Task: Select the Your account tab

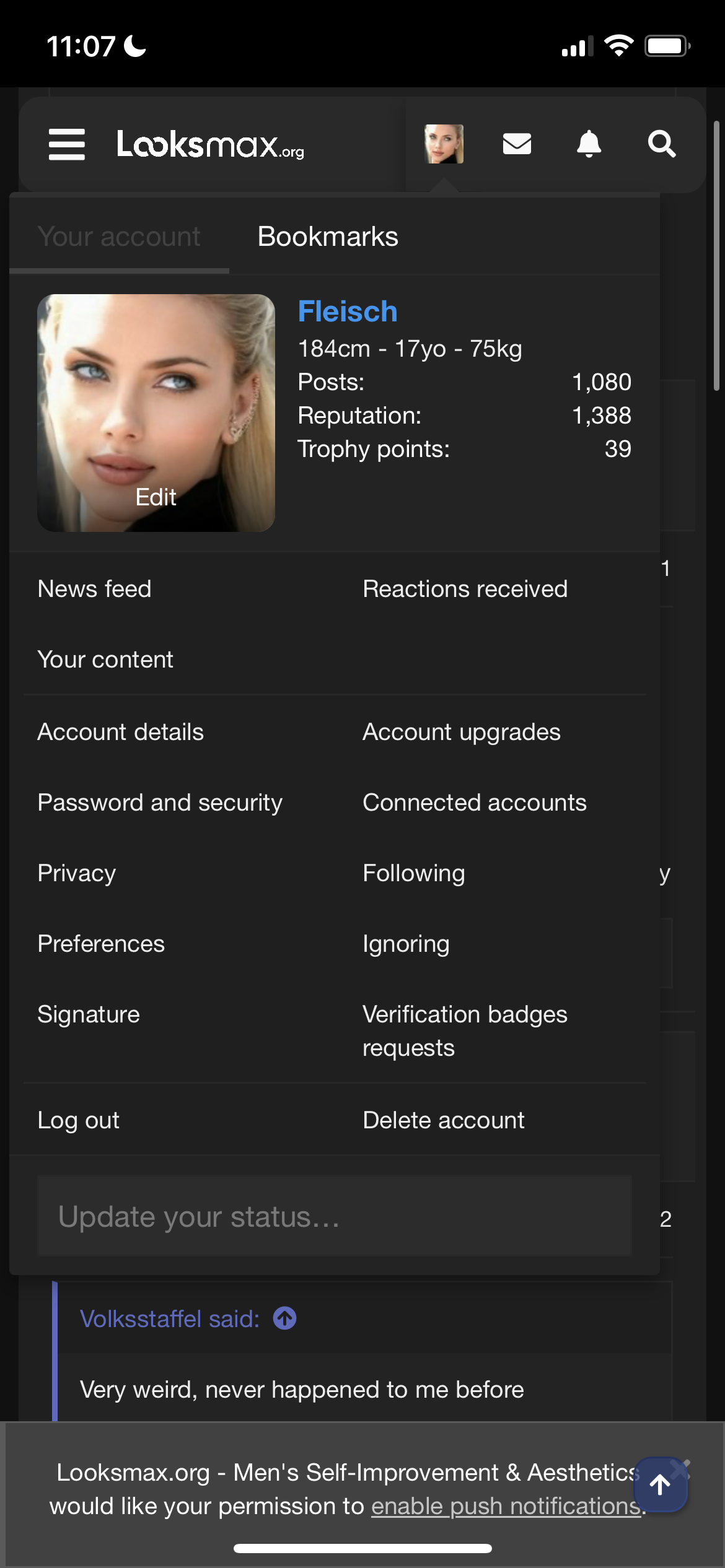Action: (x=119, y=237)
